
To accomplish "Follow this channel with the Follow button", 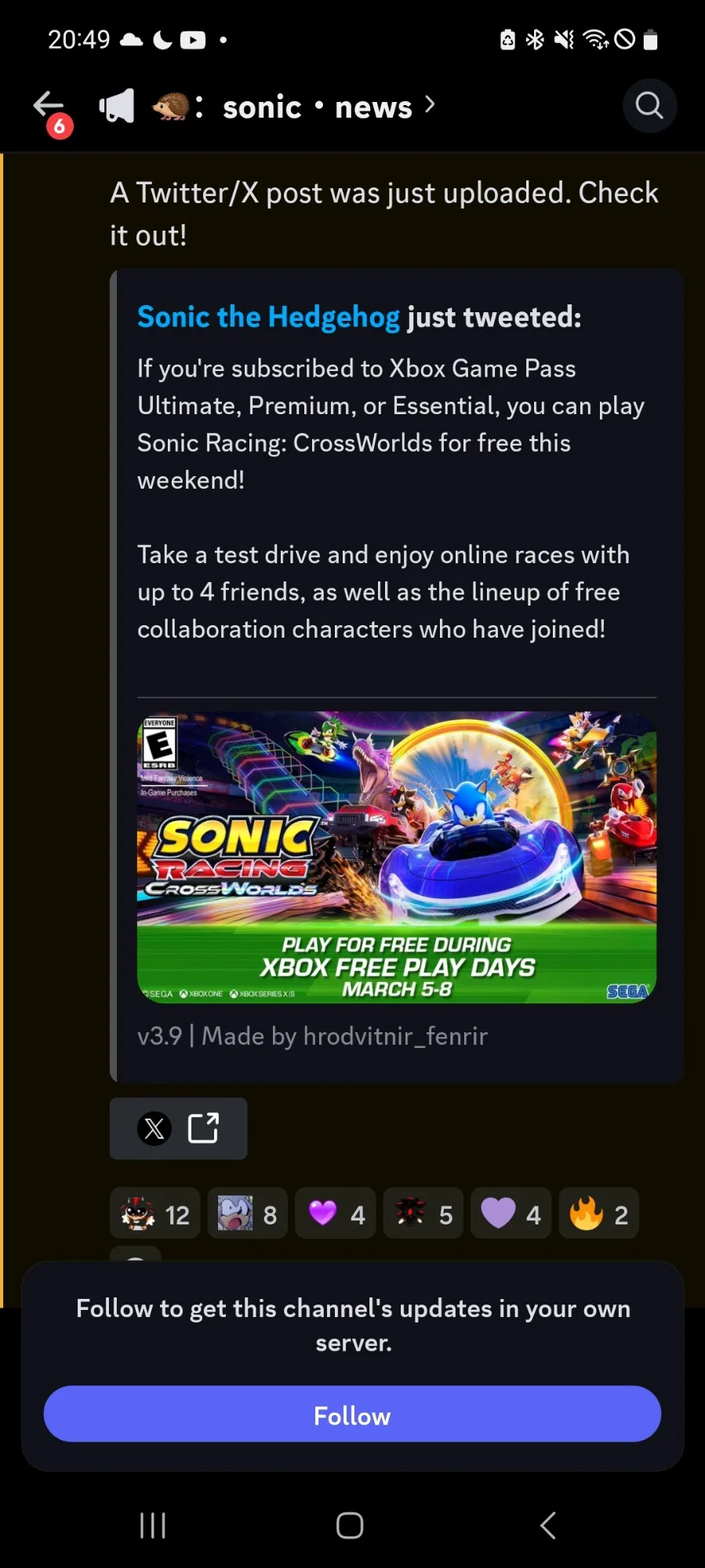I will point(352,1414).
